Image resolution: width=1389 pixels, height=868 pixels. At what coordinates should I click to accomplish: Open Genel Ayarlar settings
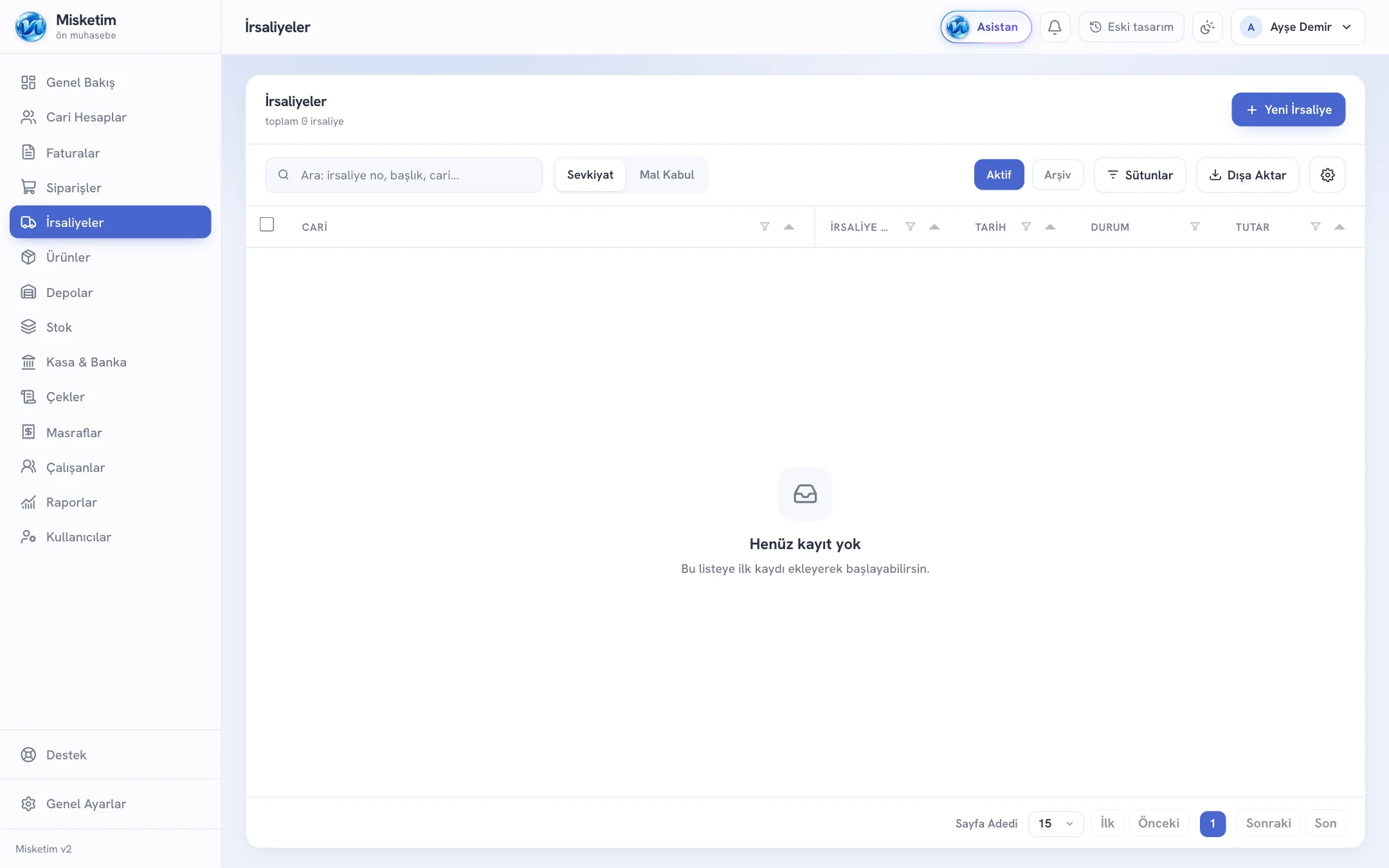point(111,804)
